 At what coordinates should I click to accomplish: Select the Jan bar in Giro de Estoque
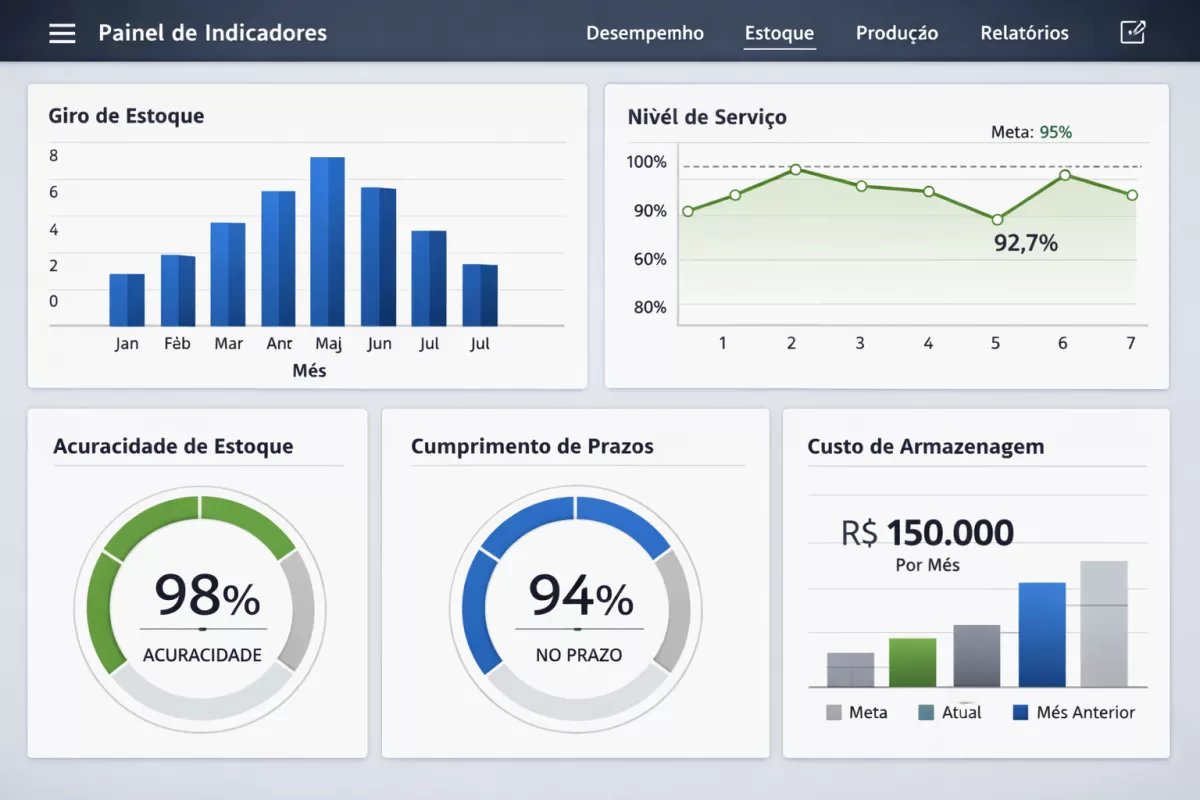click(127, 300)
